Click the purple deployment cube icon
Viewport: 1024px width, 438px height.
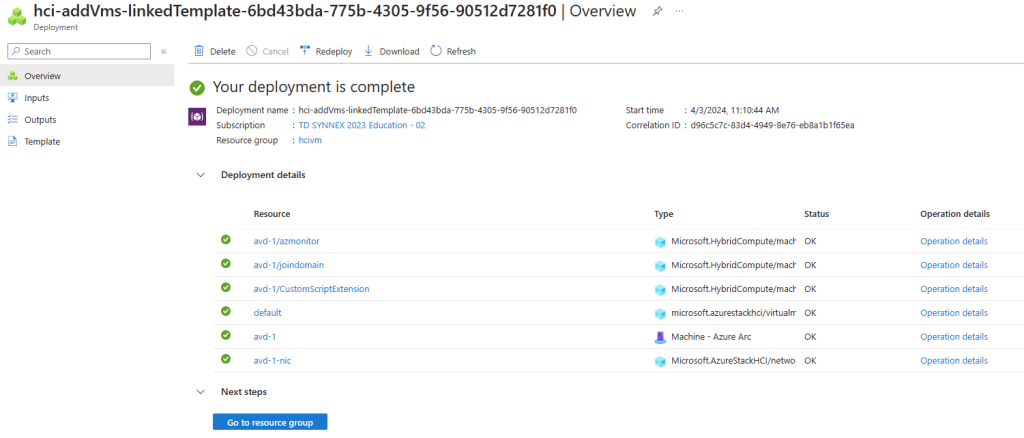(x=197, y=116)
